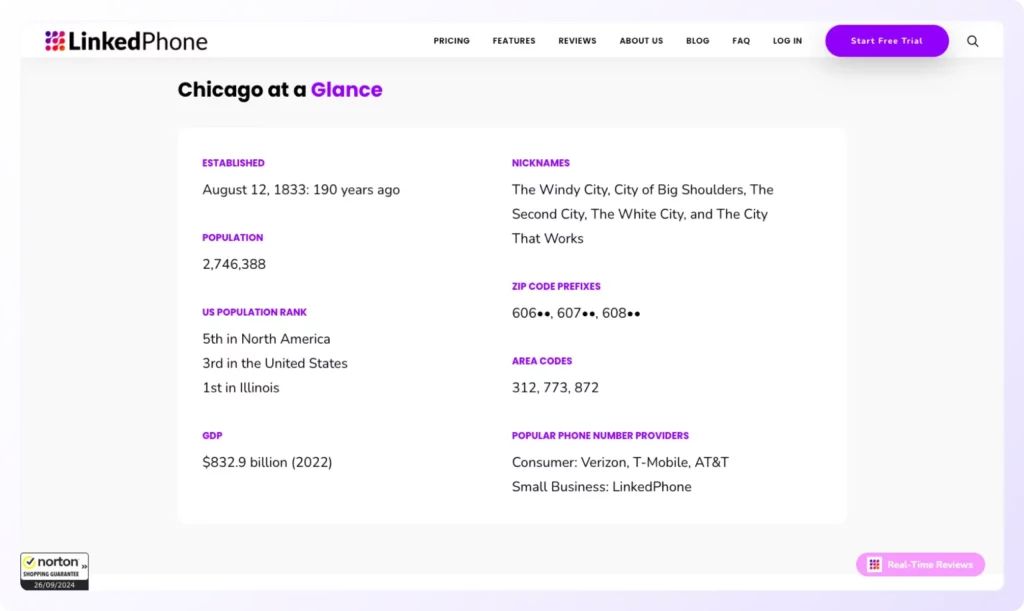Click the area codes 312, 773, 872
The image size is (1024, 611).
[x=555, y=388]
